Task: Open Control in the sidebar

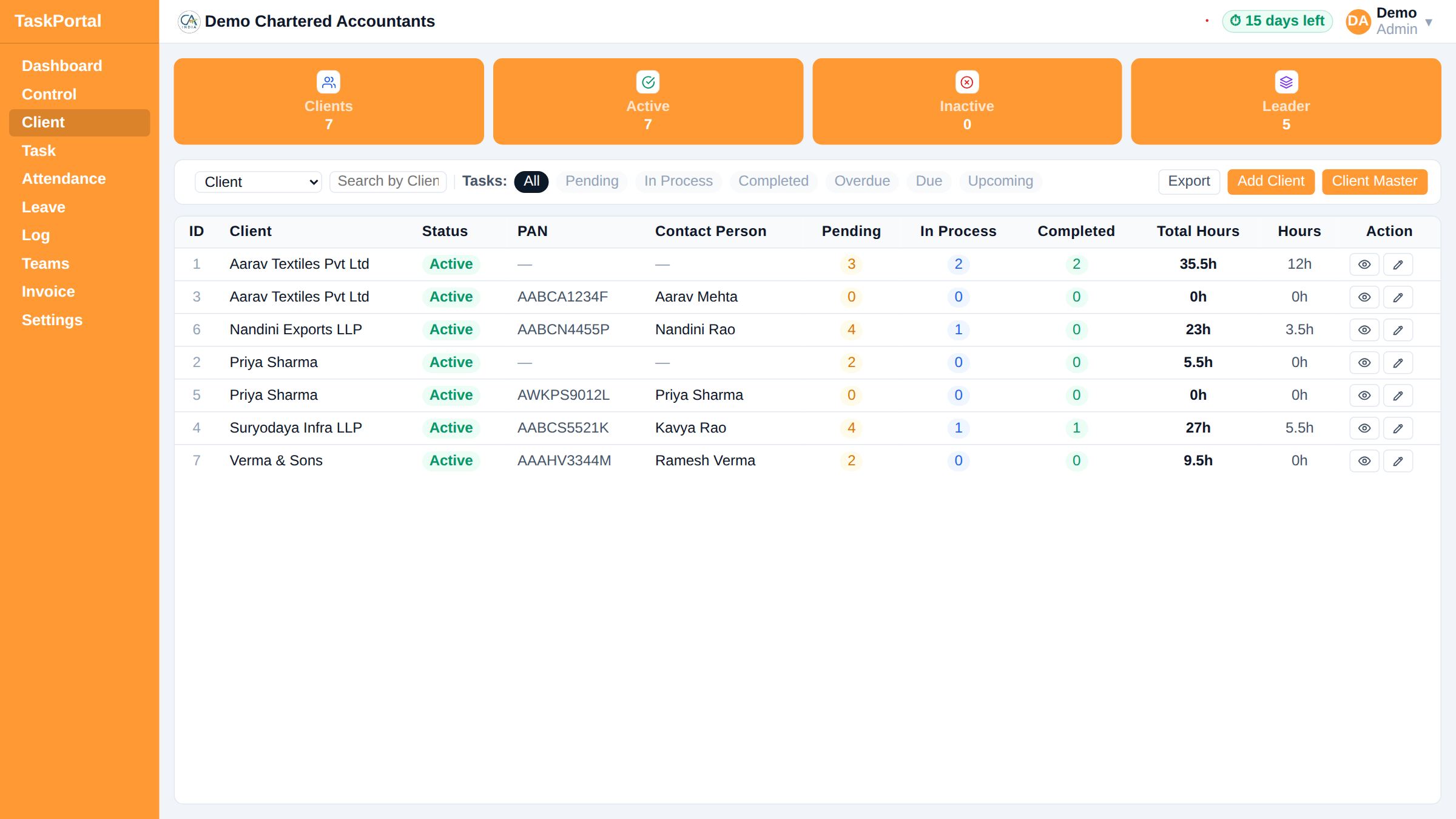Action: click(x=79, y=95)
